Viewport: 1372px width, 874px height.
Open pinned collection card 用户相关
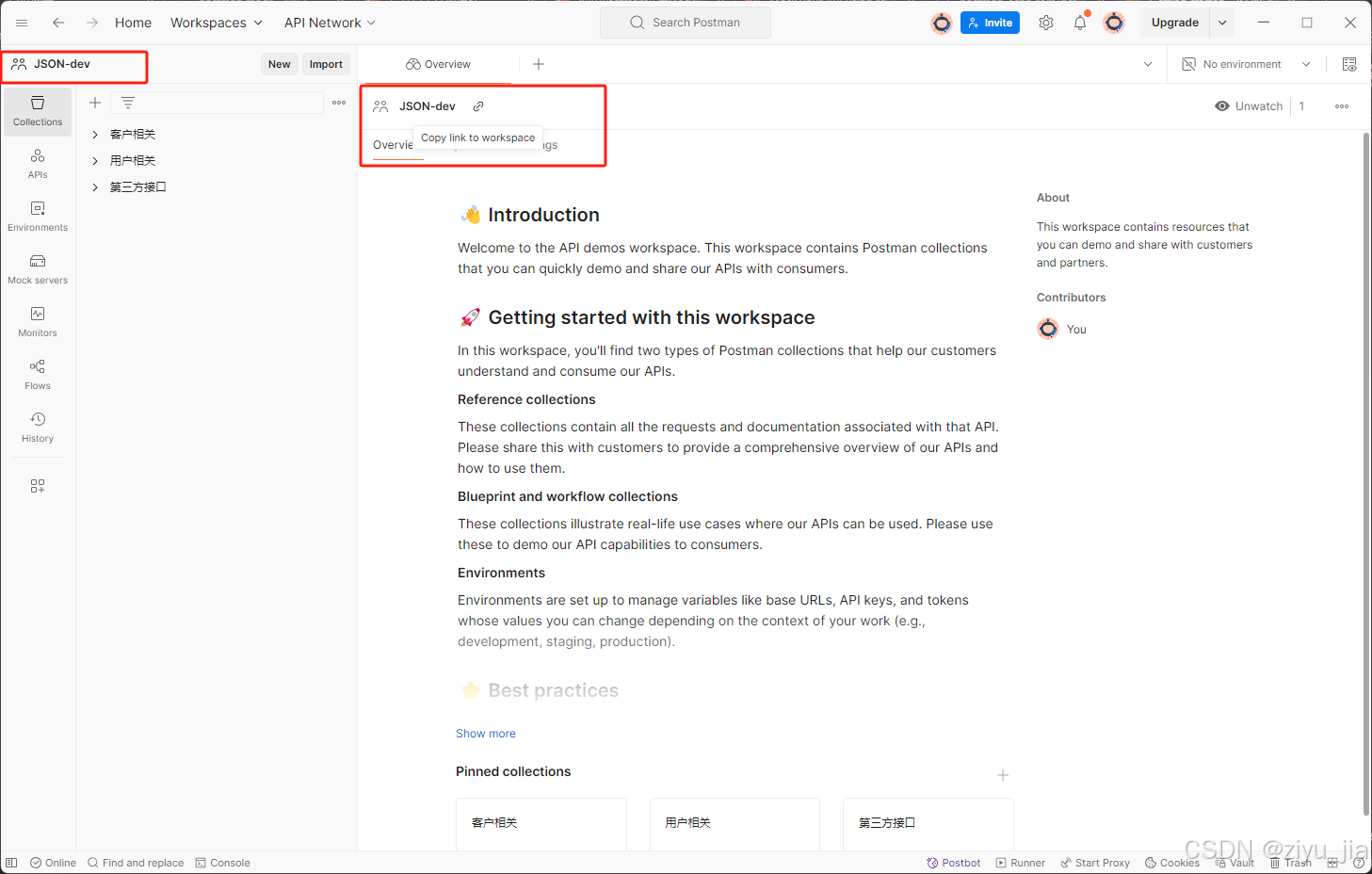734,823
